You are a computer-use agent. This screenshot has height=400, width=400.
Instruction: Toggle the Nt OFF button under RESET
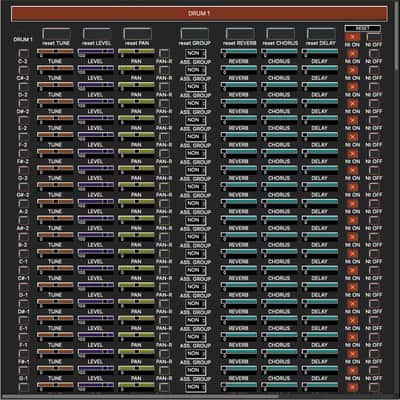374,37
